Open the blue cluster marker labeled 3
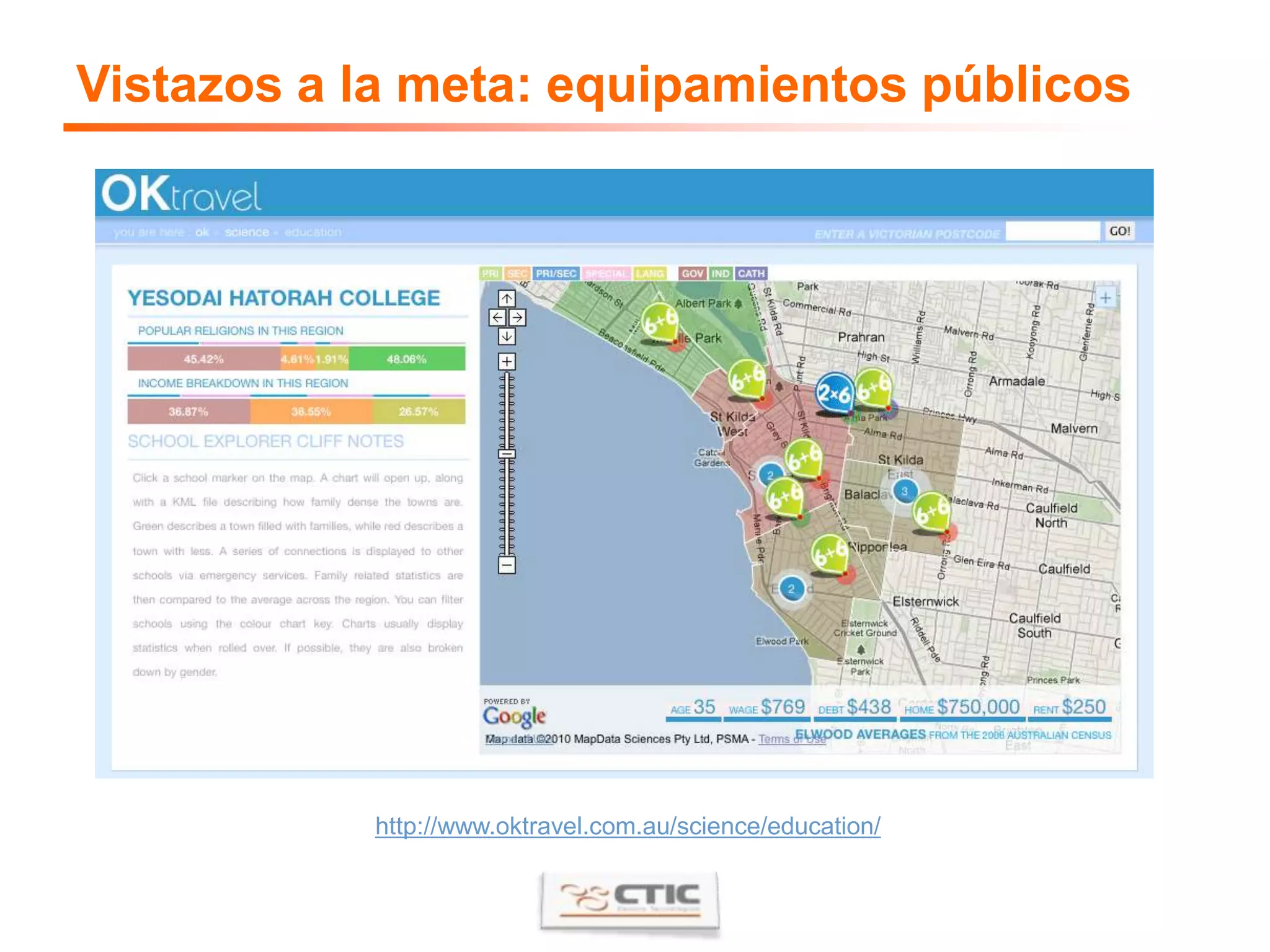1270x952 pixels. click(904, 491)
